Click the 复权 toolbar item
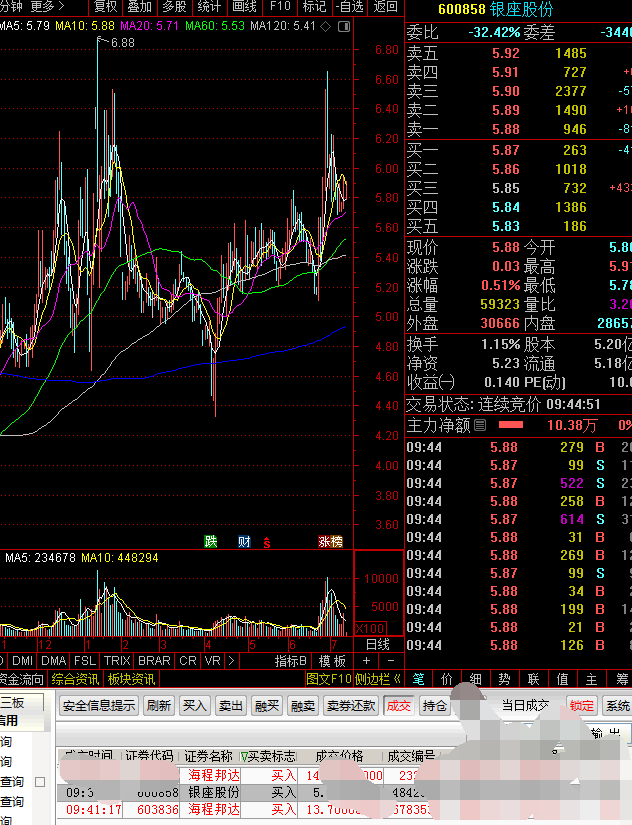 [105, 6]
